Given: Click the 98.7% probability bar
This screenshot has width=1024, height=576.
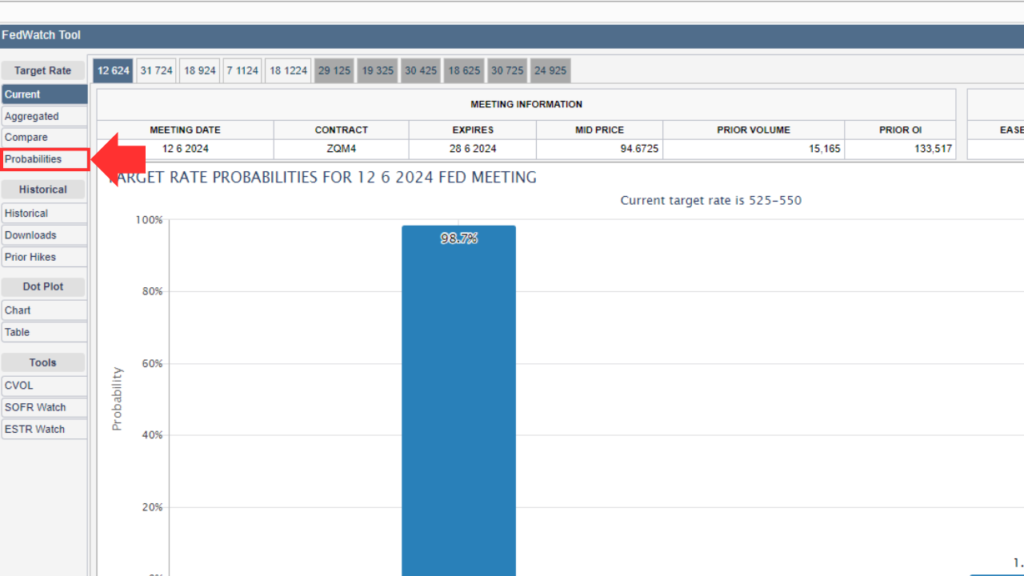Looking at the screenshot, I should (459, 400).
